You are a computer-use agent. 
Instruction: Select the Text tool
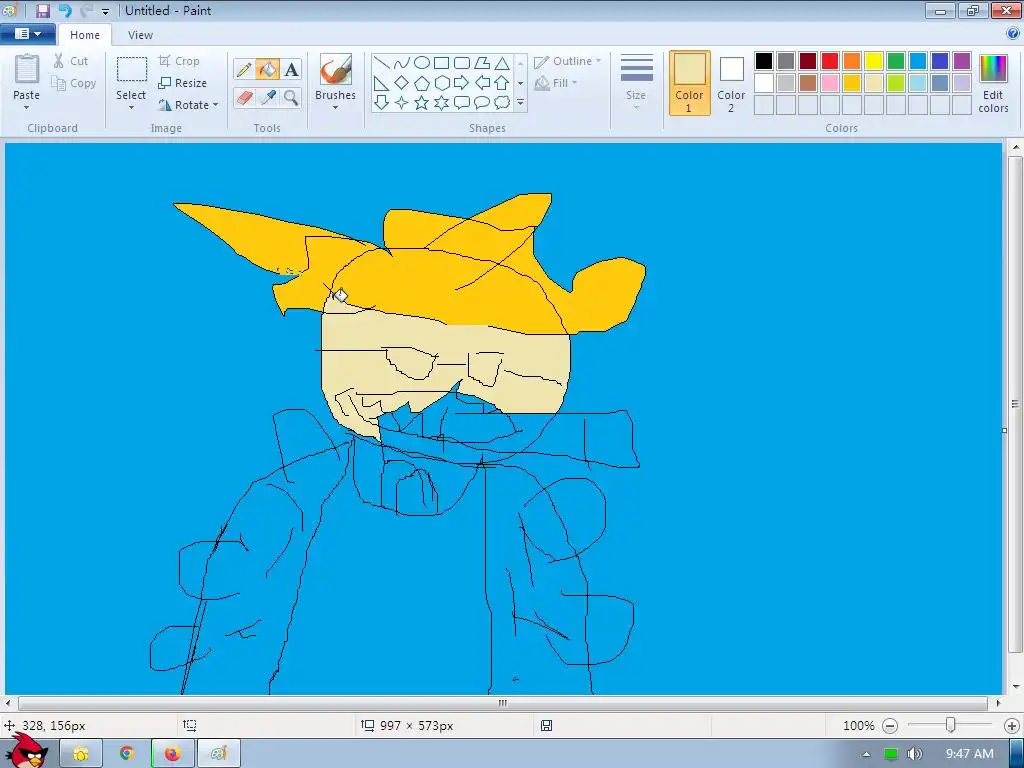[x=291, y=69]
